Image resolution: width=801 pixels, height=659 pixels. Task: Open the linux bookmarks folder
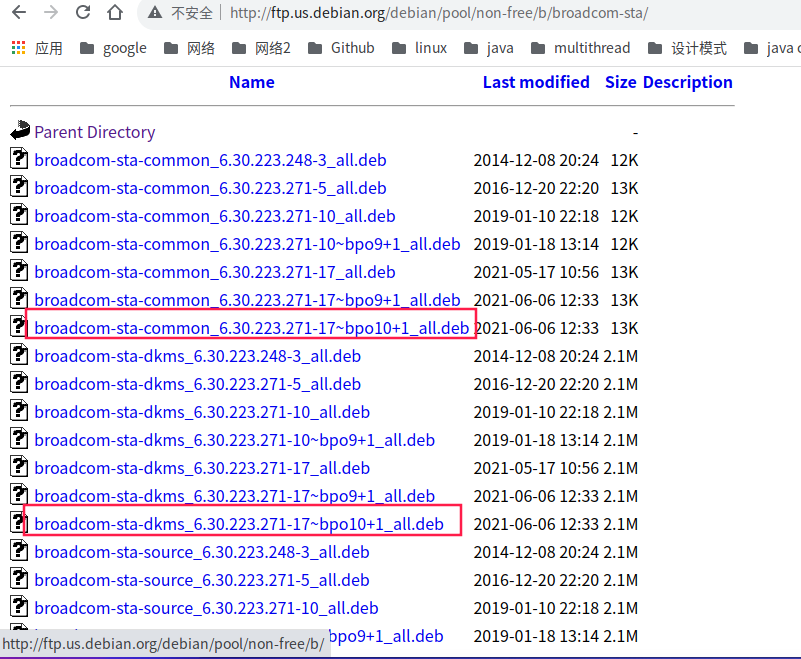[420, 48]
